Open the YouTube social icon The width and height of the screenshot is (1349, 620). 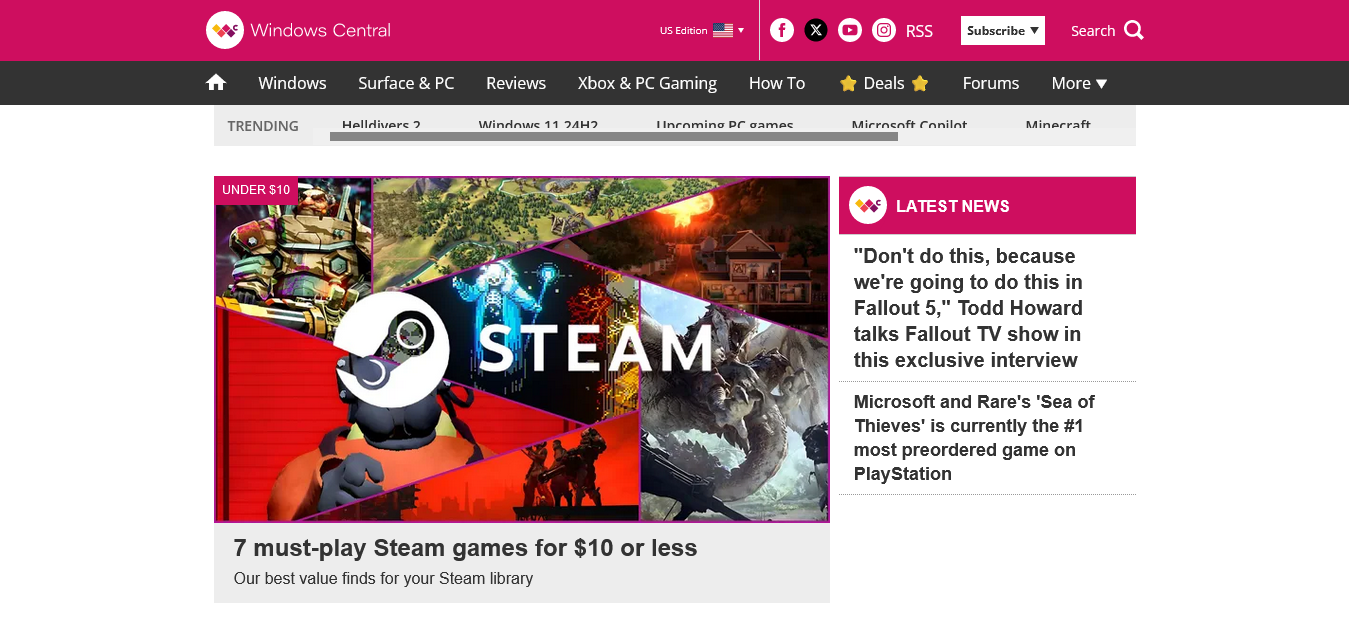tap(850, 30)
